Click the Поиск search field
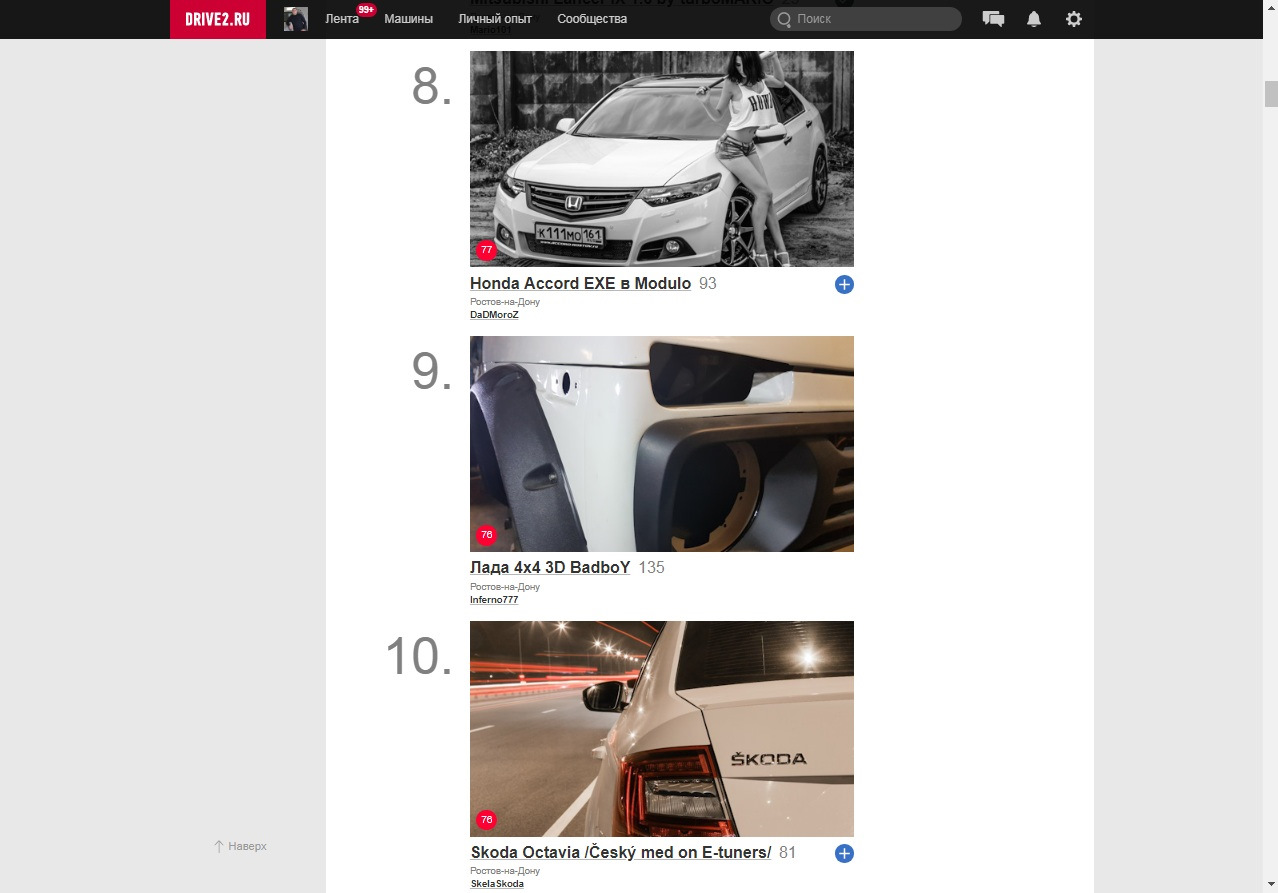This screenshot has width=1278, height=893. (x=866, y=19)
